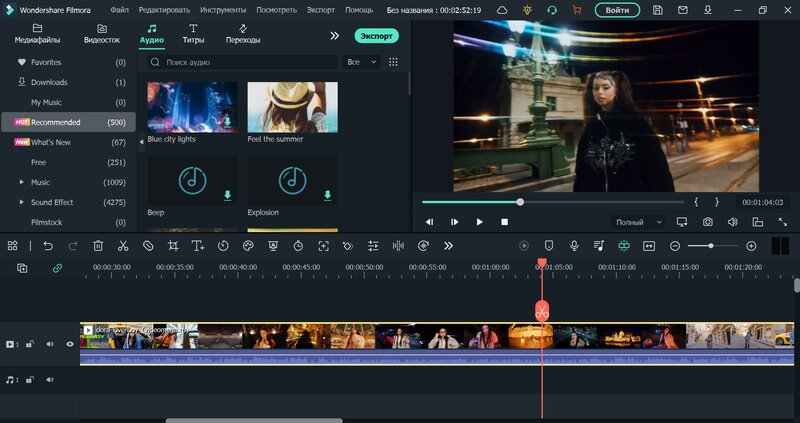800x423 pixels.
Task: Open the Инструменты menu
Action: point(223,10)
